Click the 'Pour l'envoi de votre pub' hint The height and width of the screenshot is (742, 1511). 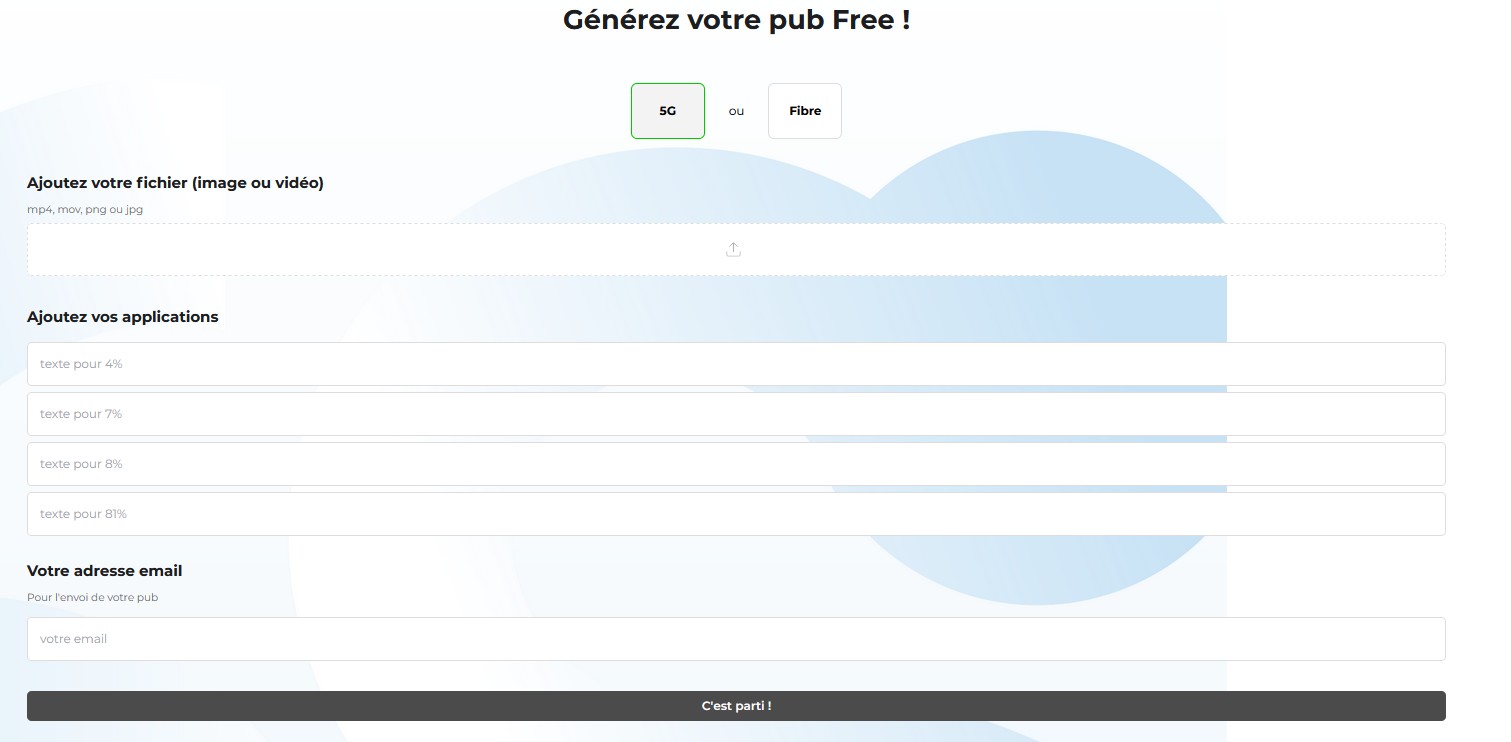point(92,598)
